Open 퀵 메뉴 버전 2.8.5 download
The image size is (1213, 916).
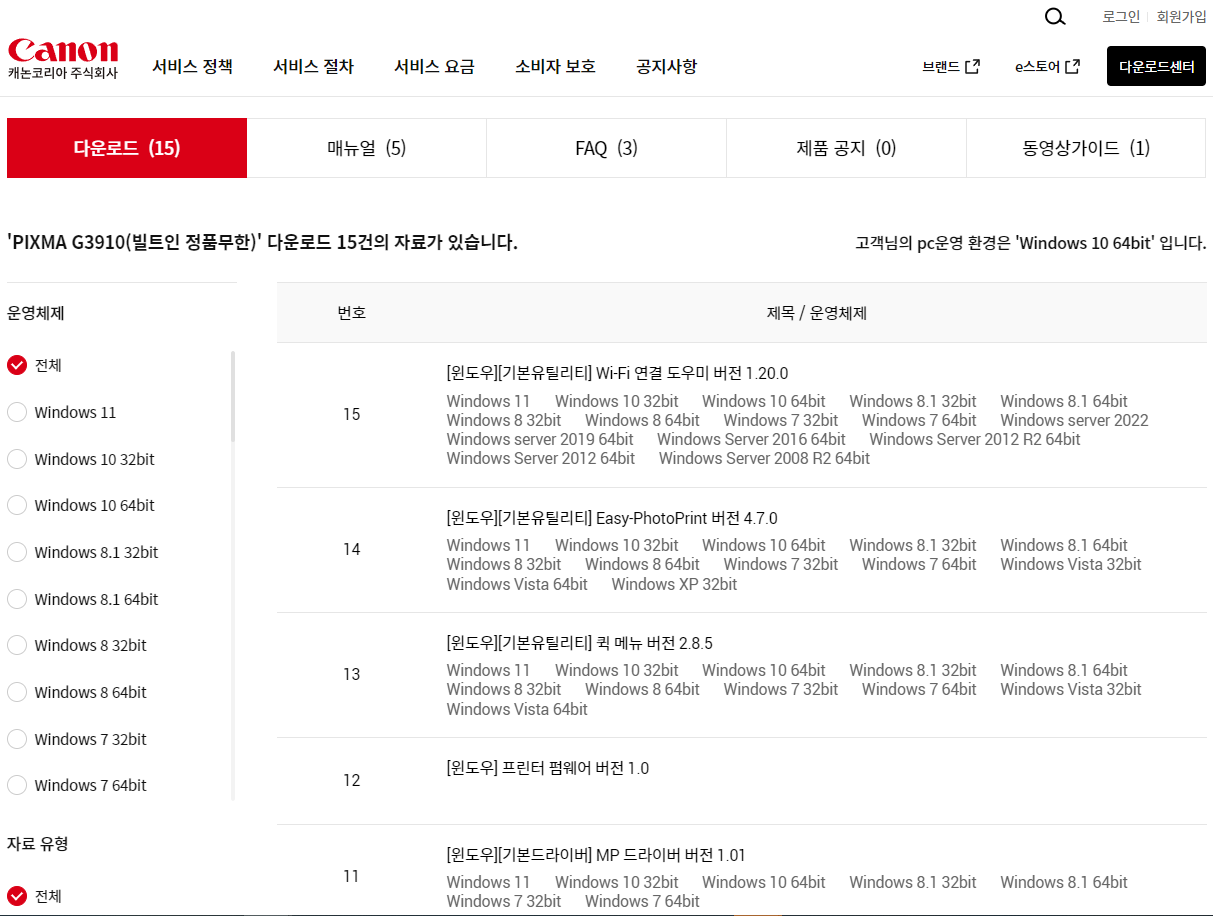(580, 643)
